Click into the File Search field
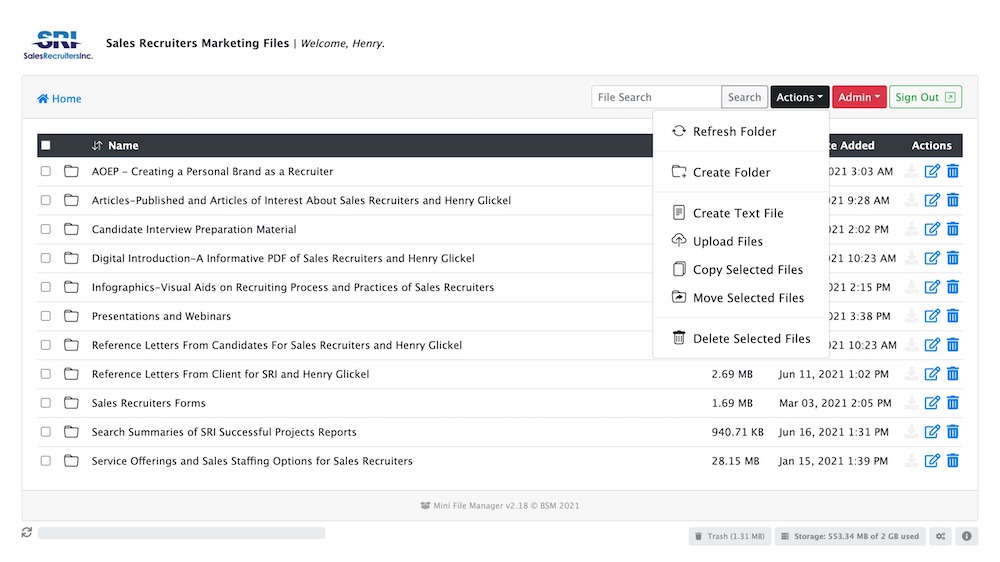Screen dimensions: 1000x562 656,97
